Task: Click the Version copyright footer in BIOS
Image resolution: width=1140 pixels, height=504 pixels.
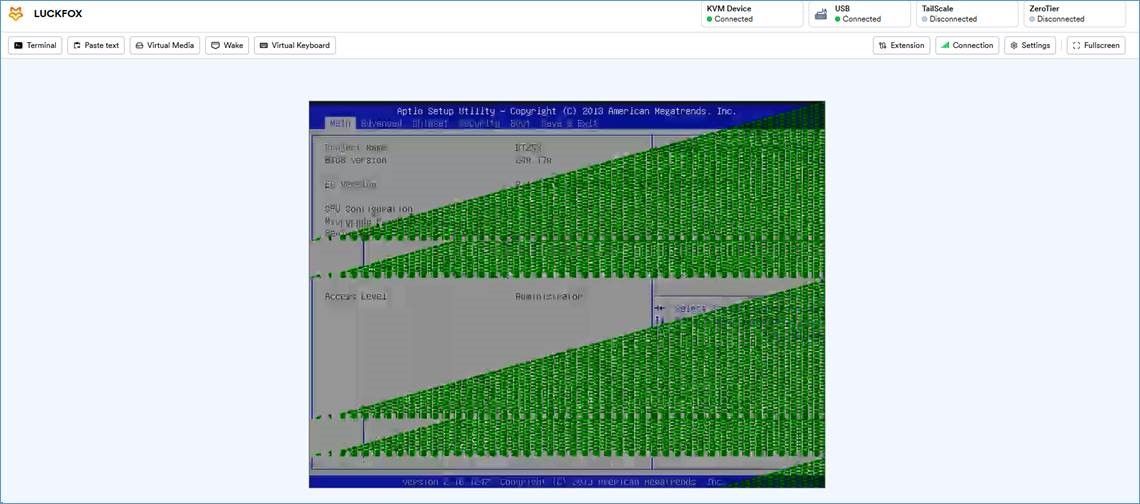Action: (x=563, y=482)
